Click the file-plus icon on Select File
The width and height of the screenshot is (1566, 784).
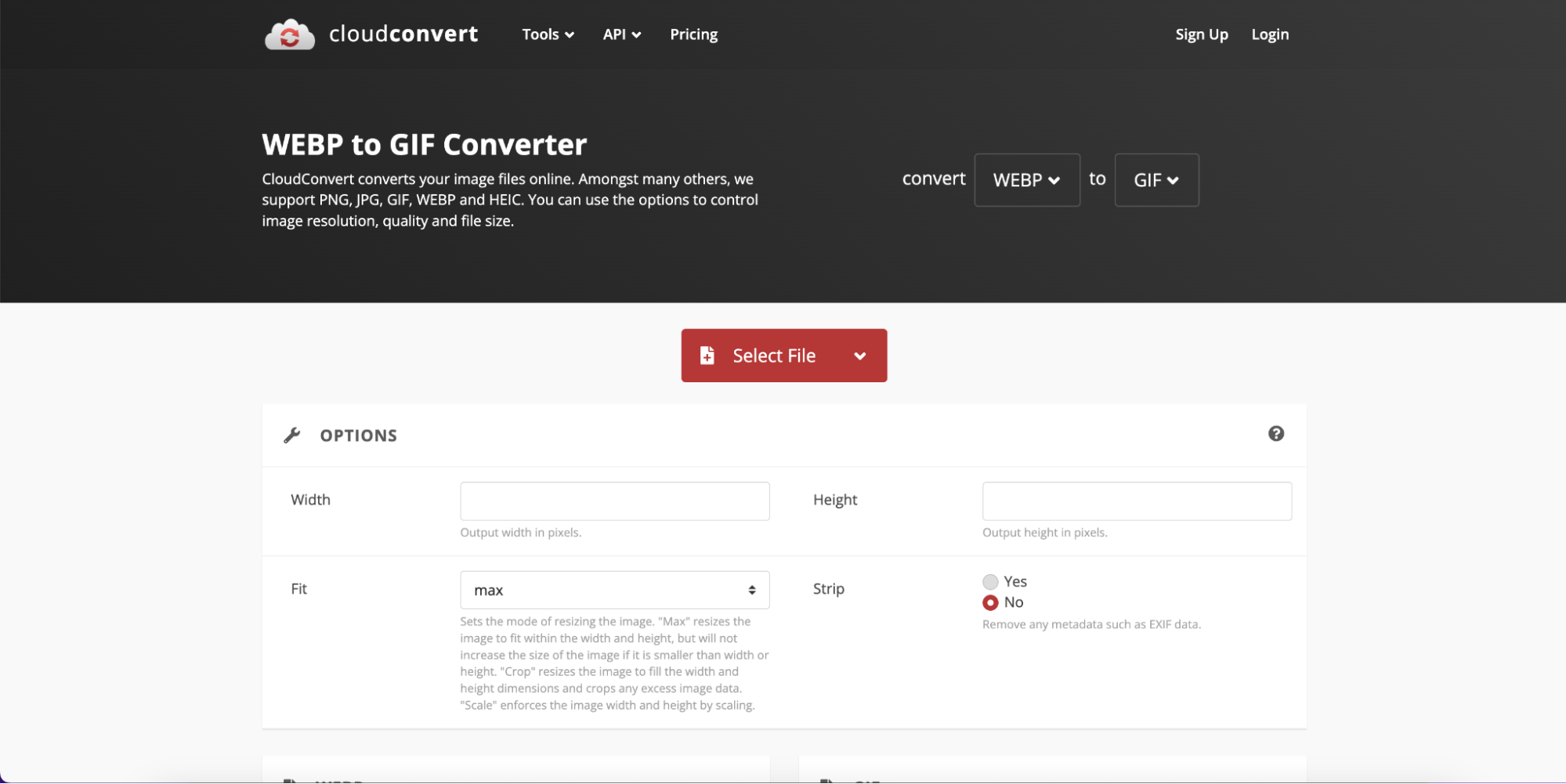click(707, 356)
